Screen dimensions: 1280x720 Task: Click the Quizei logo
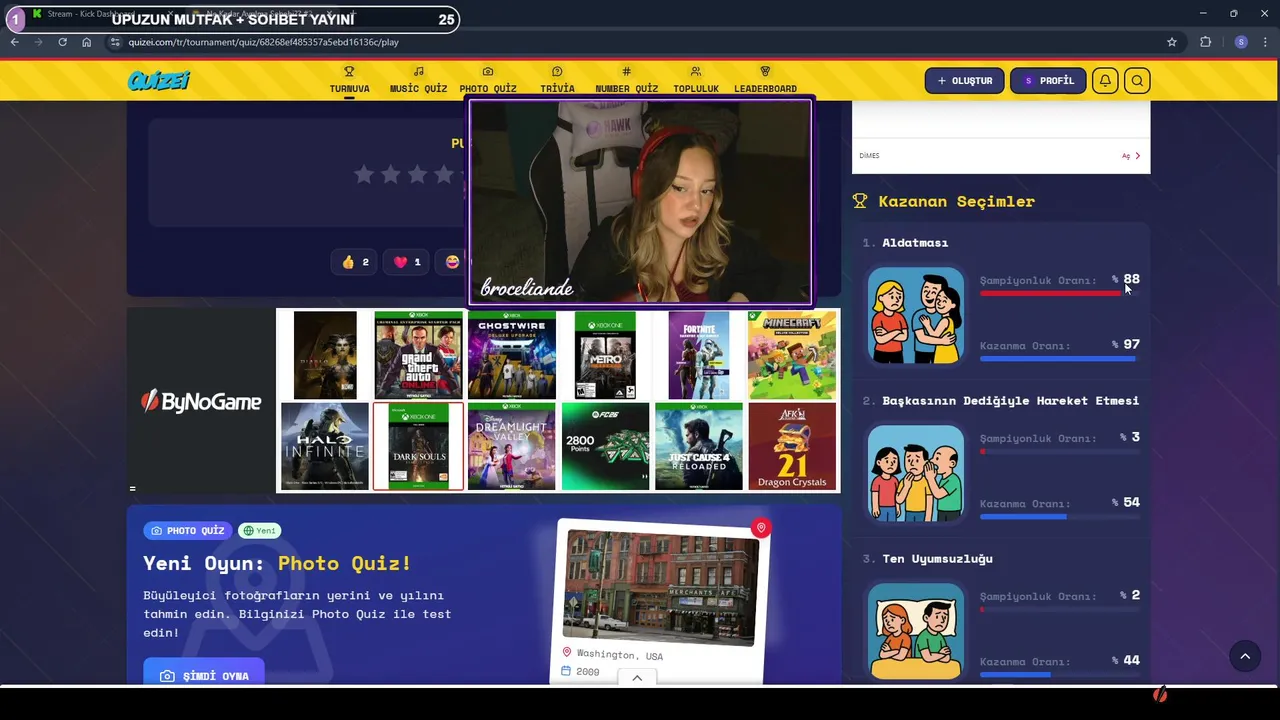[x=158, y=81]
